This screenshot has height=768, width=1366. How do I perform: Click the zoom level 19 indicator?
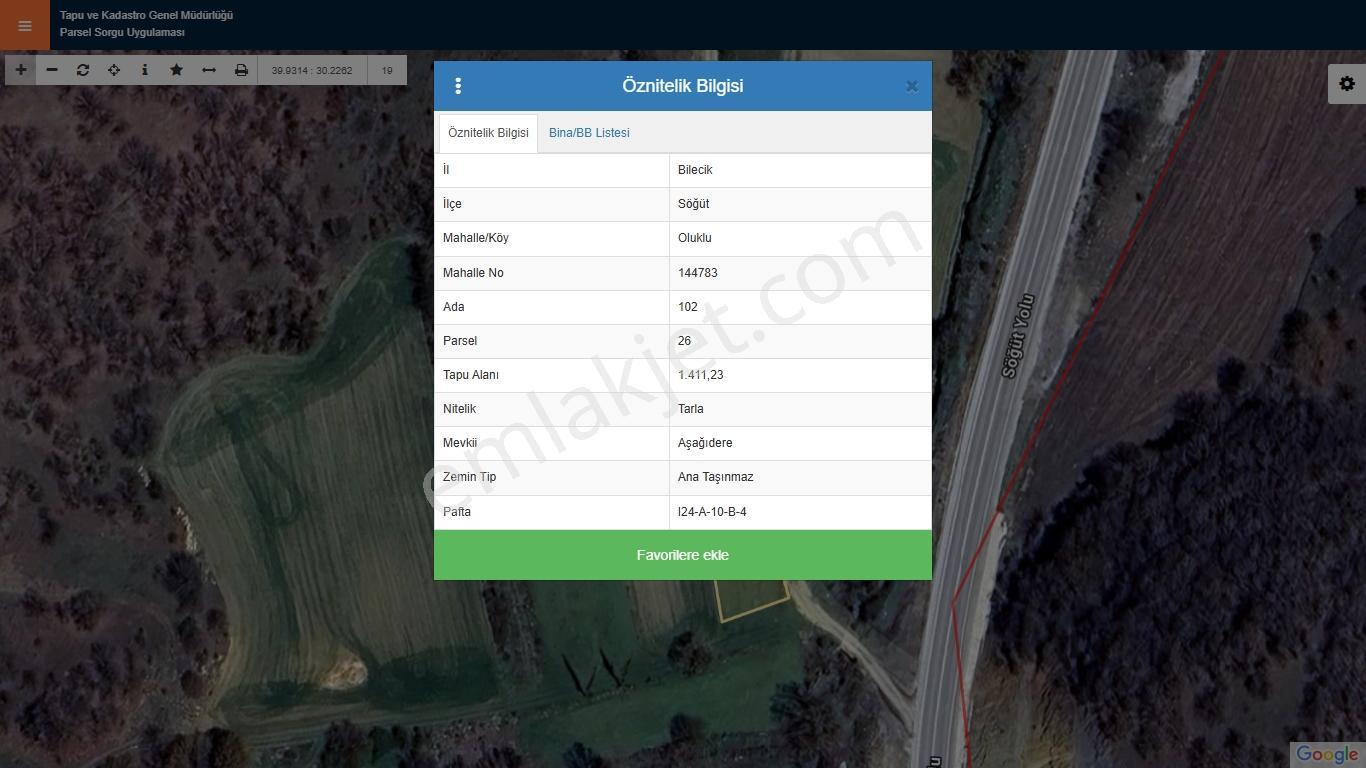(387, 70)
